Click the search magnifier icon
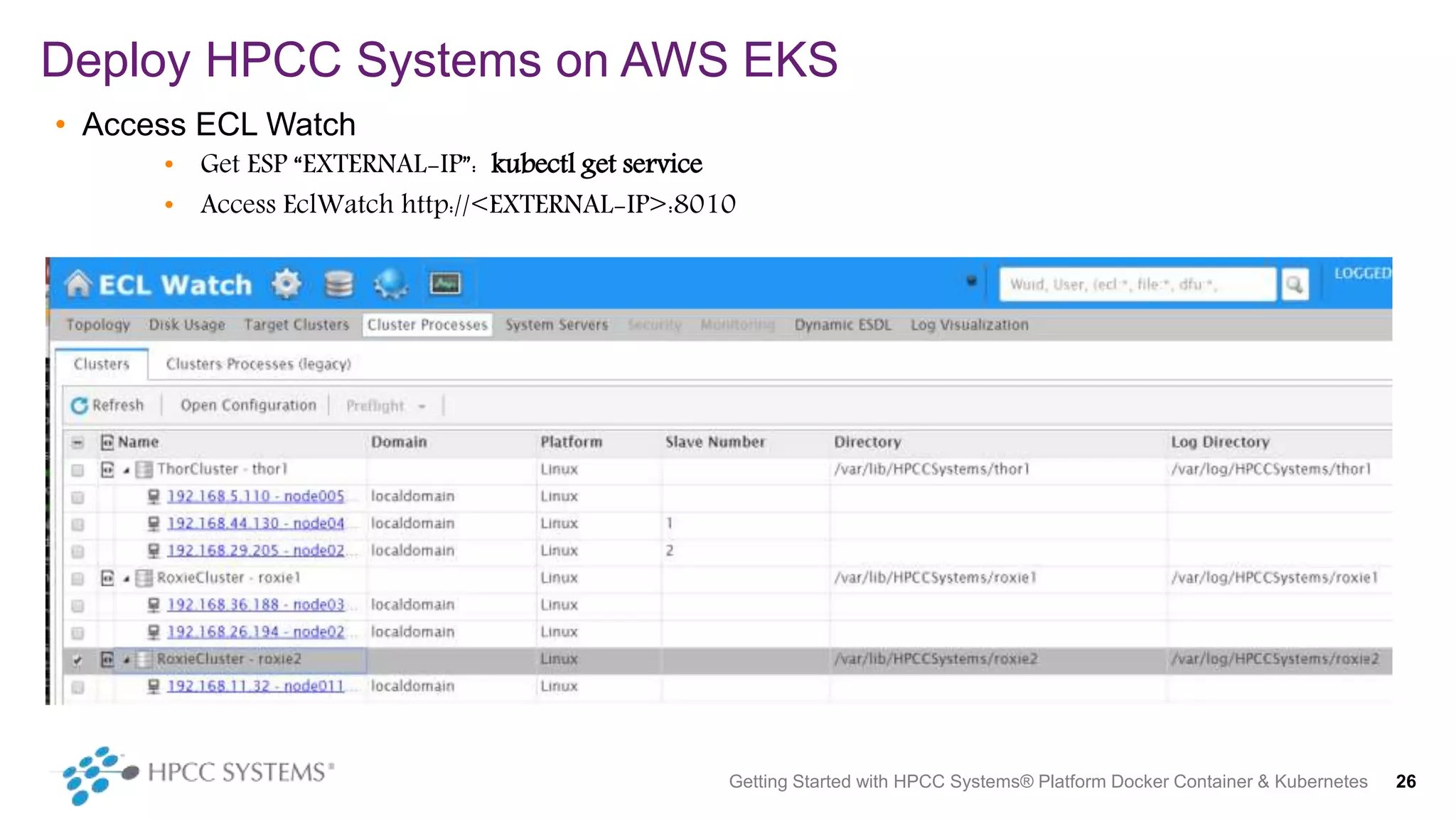Image resolution: width=1456 pixels, height=819 pixels. [x=1295, y=284]
